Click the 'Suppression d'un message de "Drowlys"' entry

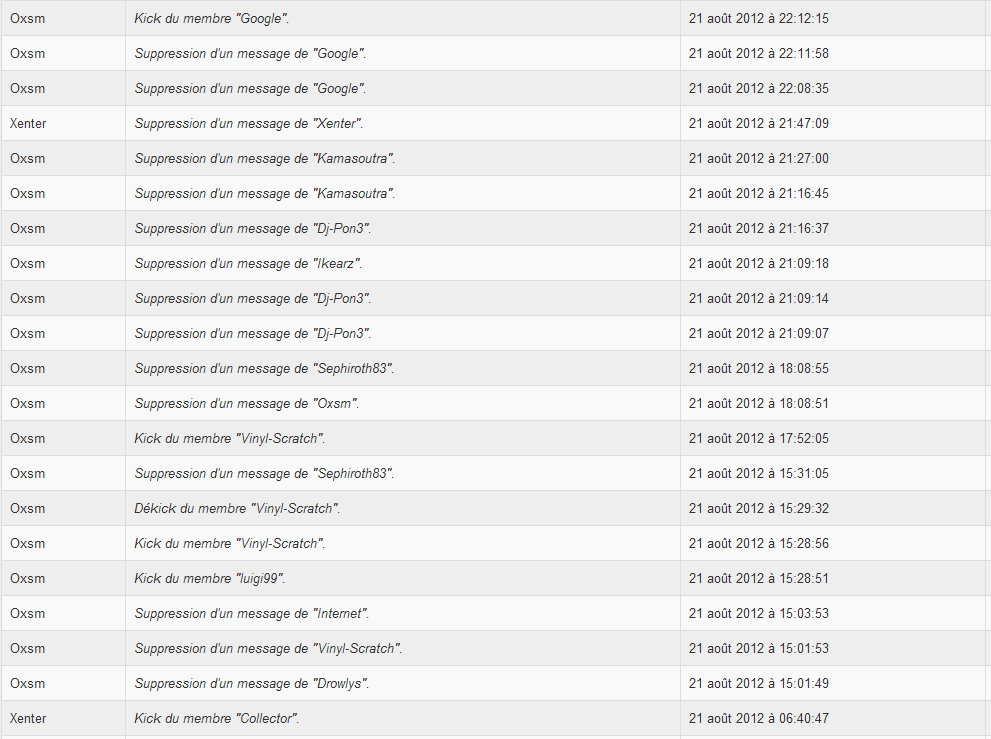[252, 683]
